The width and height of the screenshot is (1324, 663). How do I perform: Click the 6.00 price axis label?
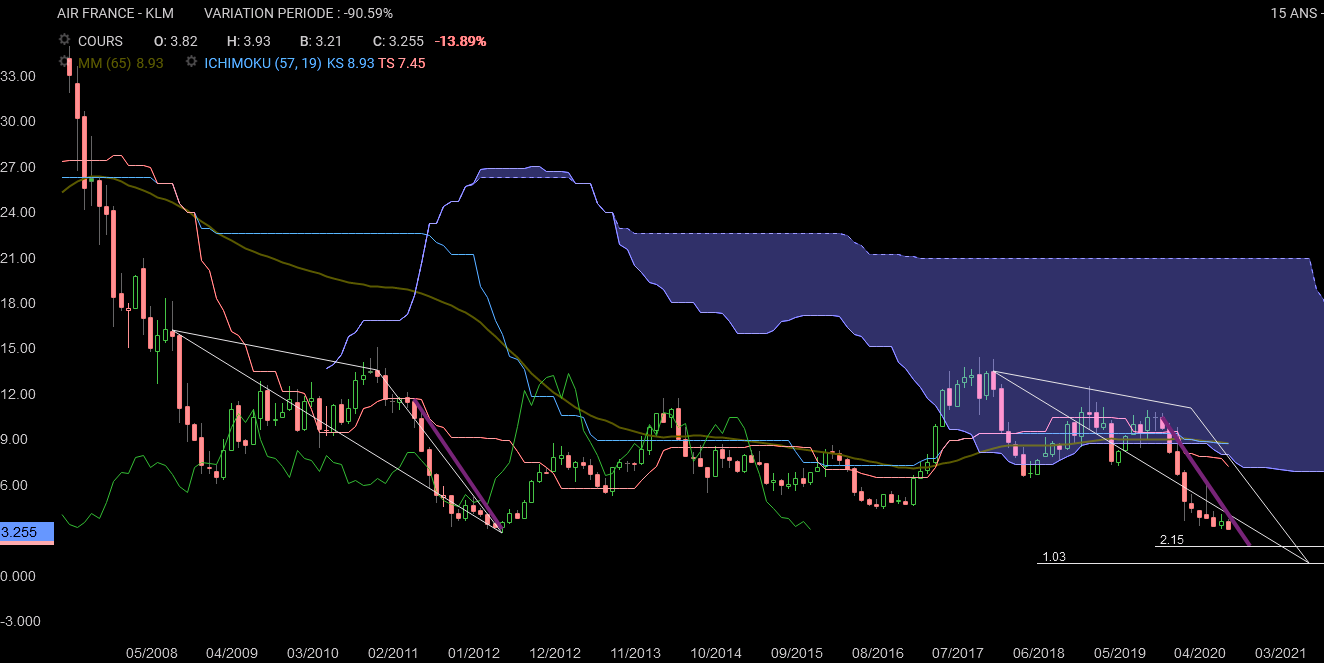(20, 485)
